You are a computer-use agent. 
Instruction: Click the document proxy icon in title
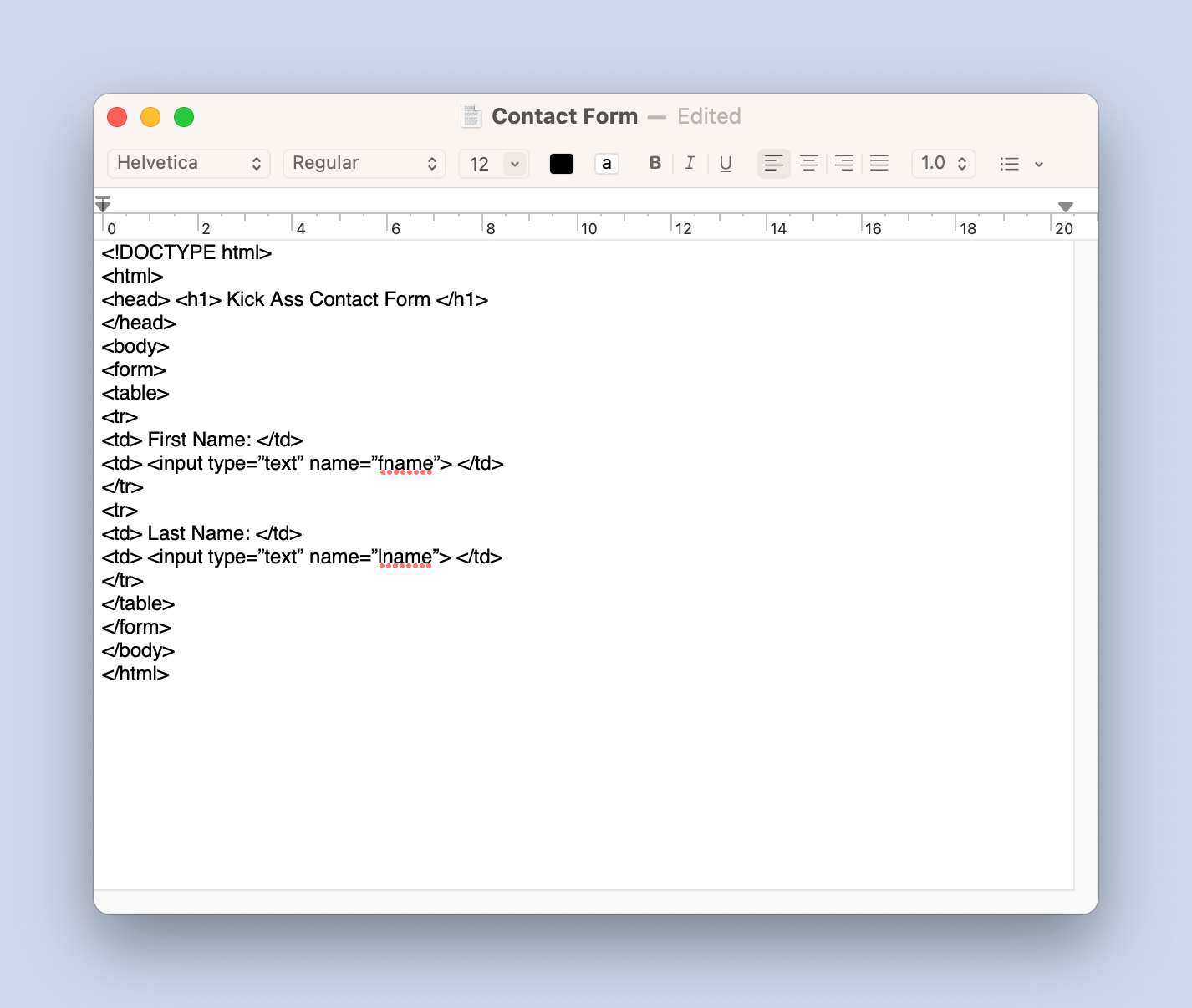pyautogui.click(x=471, y=116)
